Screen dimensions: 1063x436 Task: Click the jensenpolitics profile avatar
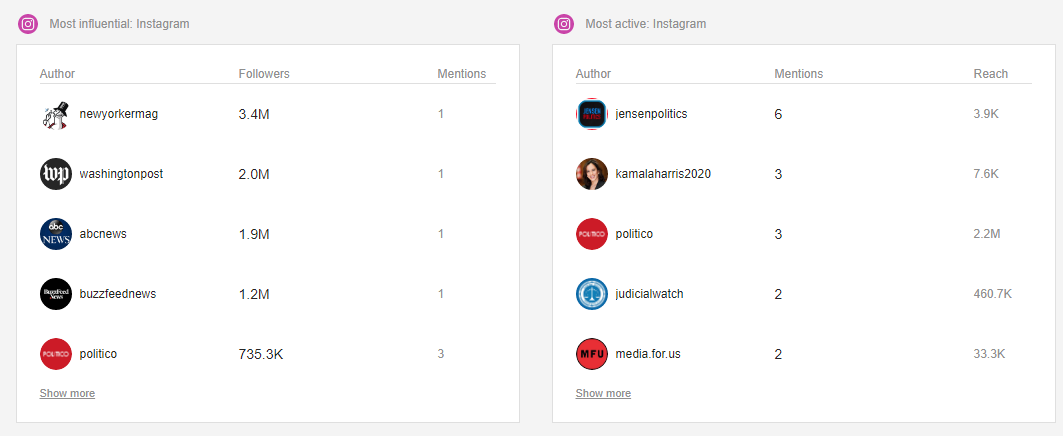click(592, 115)
